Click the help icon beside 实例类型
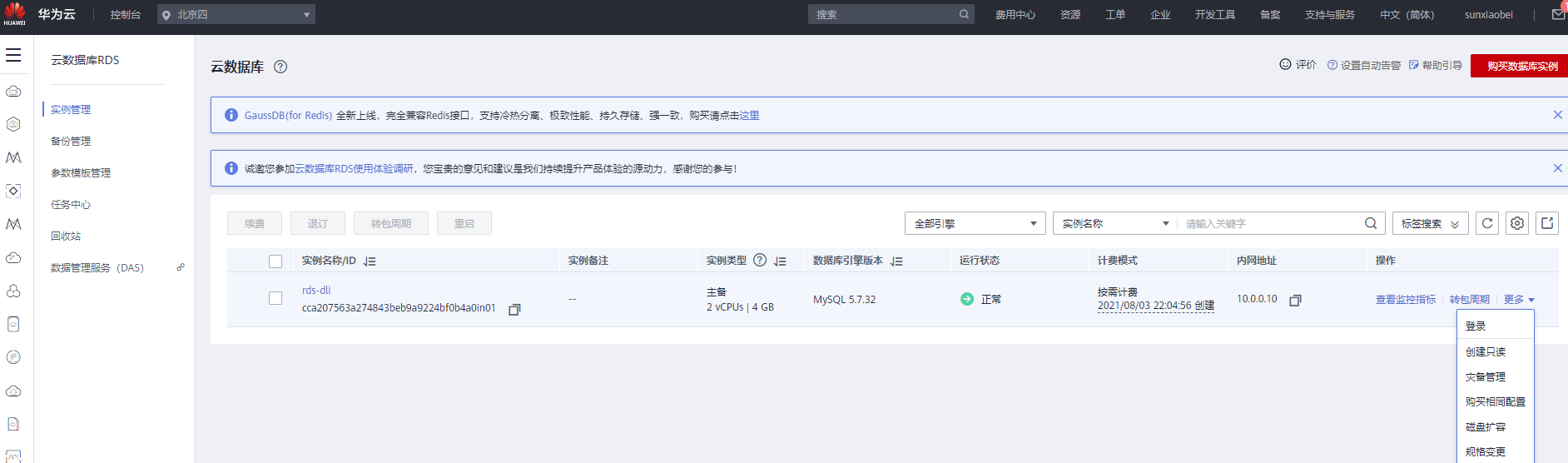1568x463 pixels. click(x=760, y=260)
